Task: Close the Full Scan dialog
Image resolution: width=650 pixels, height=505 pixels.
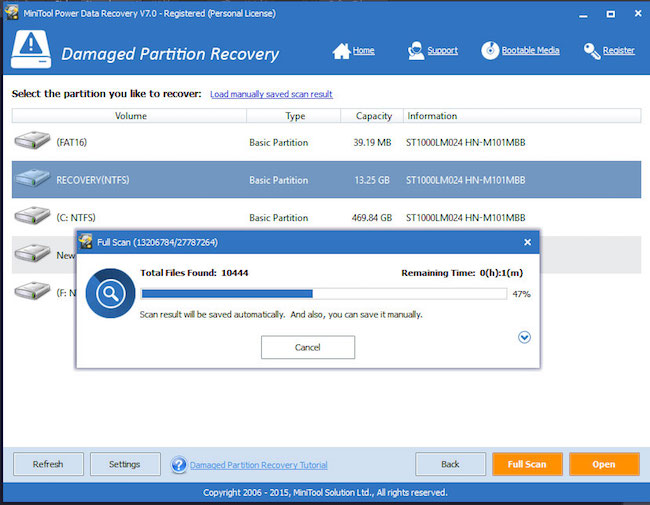Action: point(527,242)
